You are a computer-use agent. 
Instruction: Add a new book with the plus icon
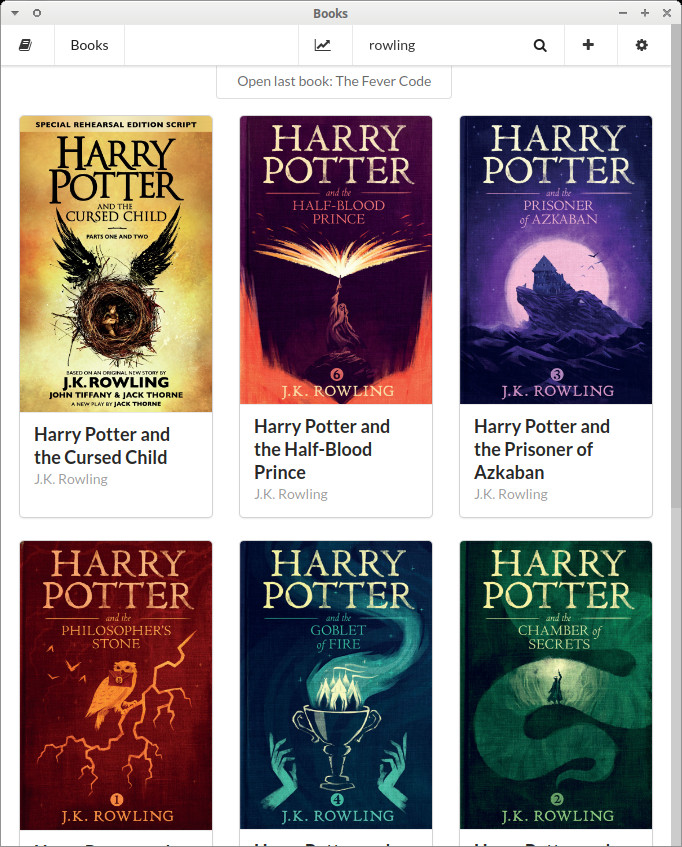click(588, 45)
